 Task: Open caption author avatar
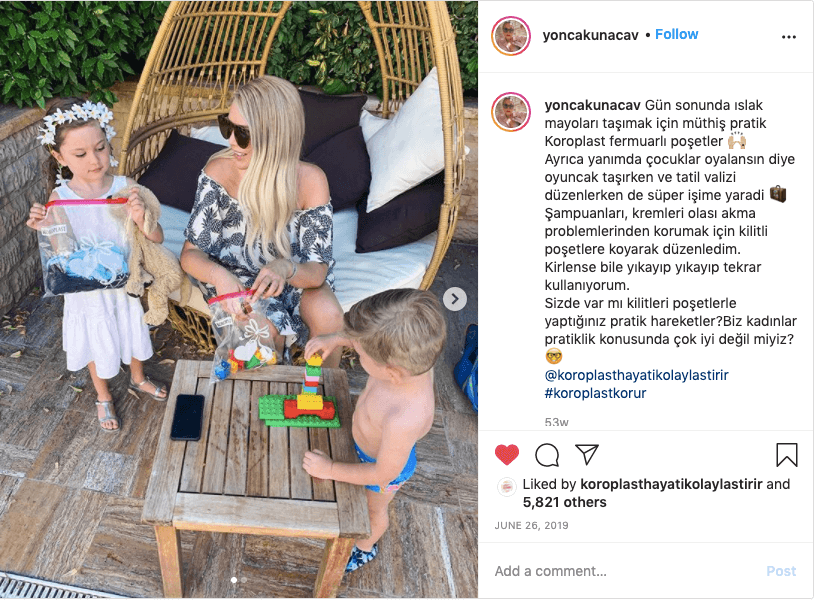[x=511, y=112]
